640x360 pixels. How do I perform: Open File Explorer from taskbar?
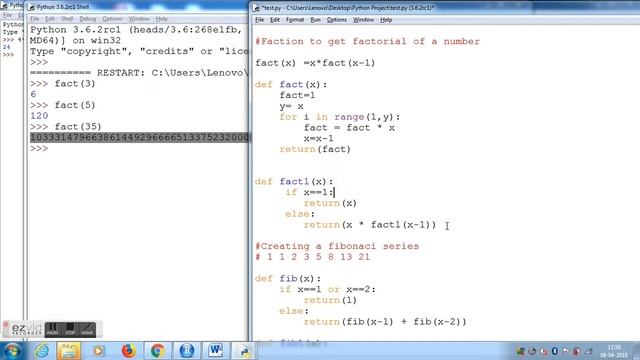pyautogui.click(x=69, y=351)
